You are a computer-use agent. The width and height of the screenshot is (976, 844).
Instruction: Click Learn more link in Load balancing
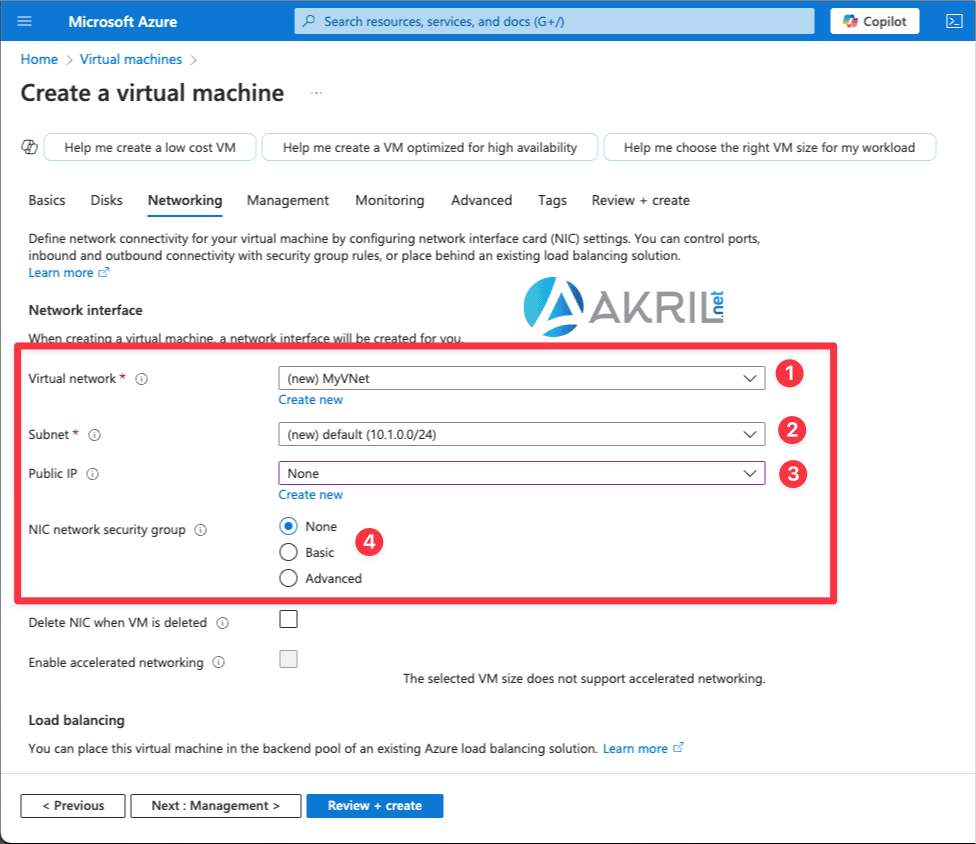(x=642, y=749)
